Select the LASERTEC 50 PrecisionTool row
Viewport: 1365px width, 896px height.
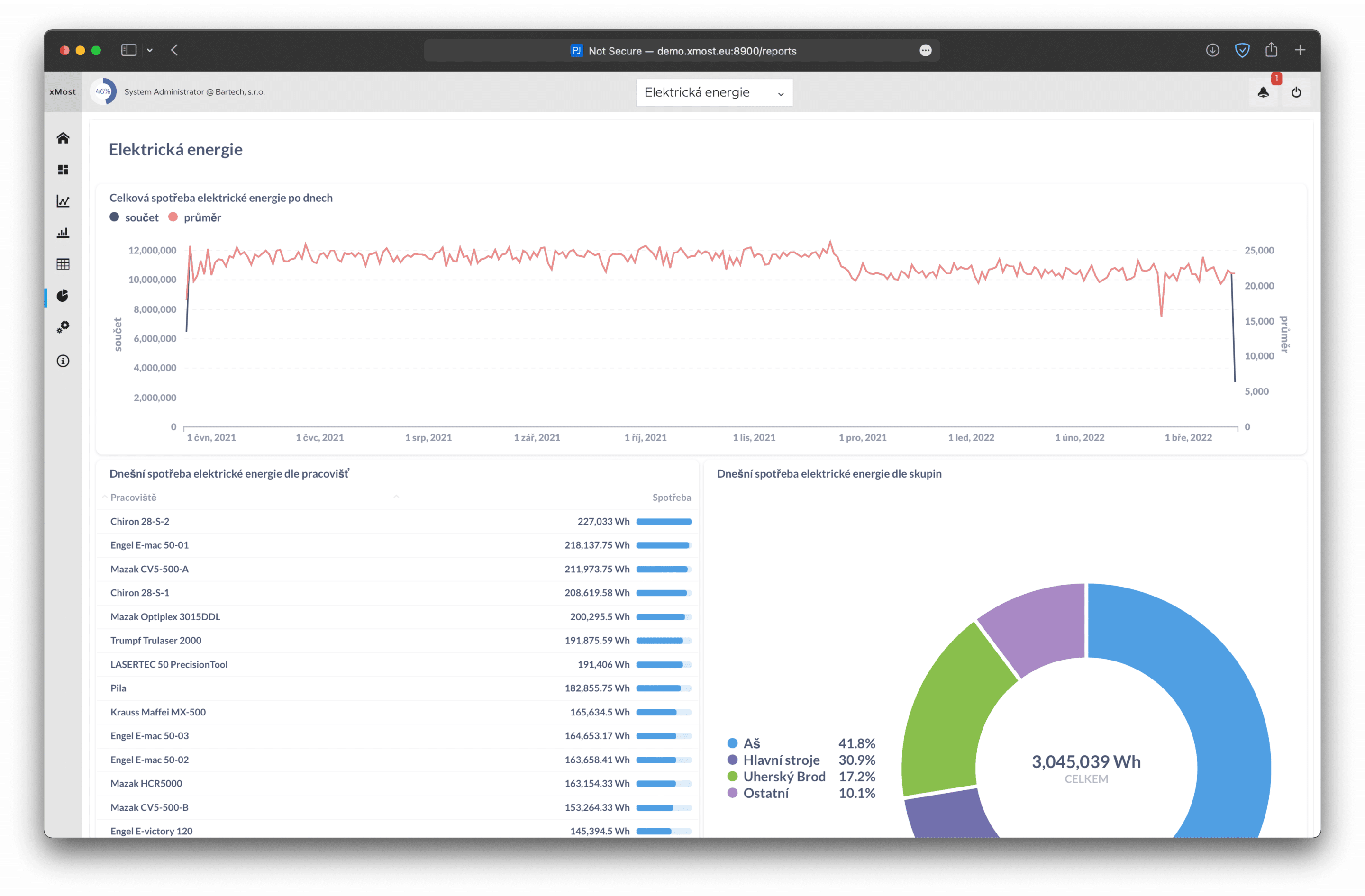(397, 664)
